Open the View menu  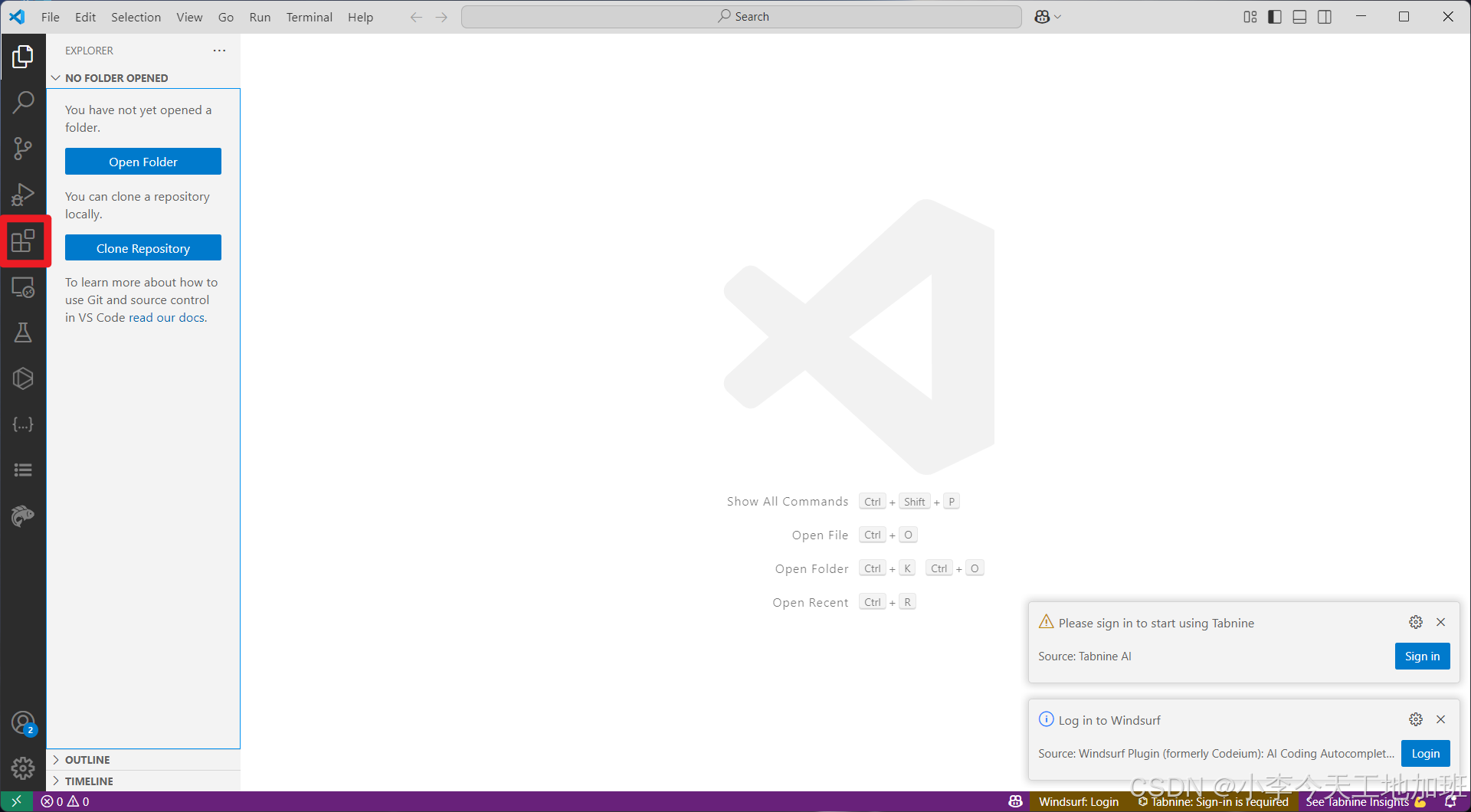189,17
